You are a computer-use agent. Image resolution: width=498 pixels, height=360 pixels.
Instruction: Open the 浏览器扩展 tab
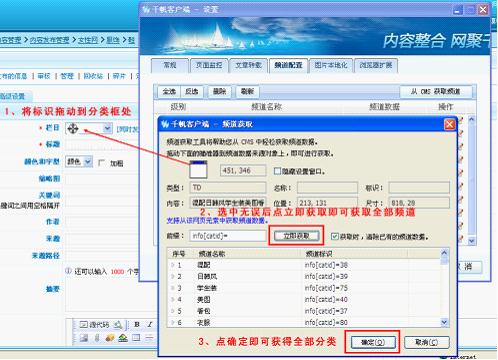tap(376, 65)
